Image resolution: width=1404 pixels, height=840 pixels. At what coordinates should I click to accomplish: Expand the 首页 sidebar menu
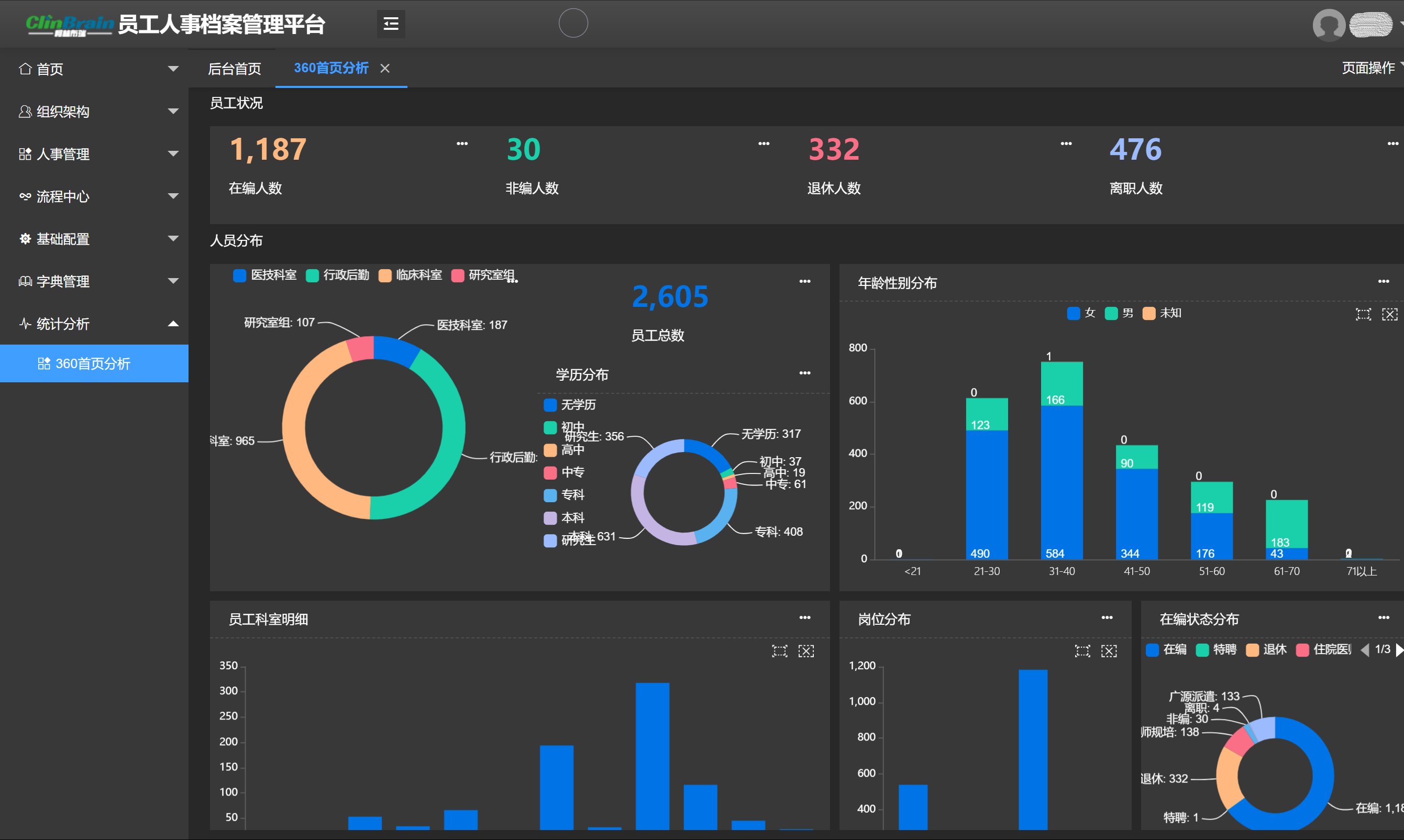[173, 69]
